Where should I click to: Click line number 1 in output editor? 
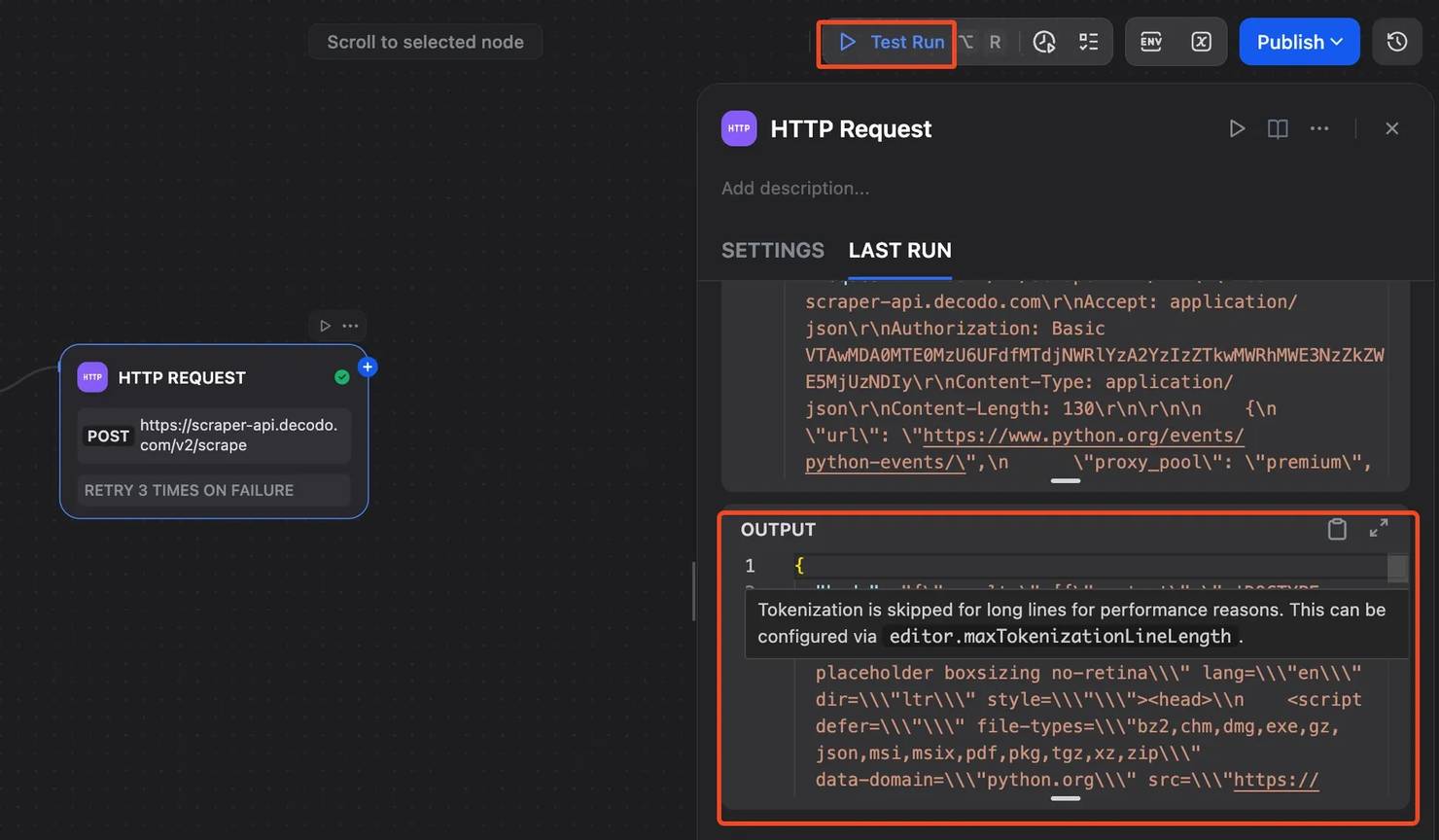(750, 566)
